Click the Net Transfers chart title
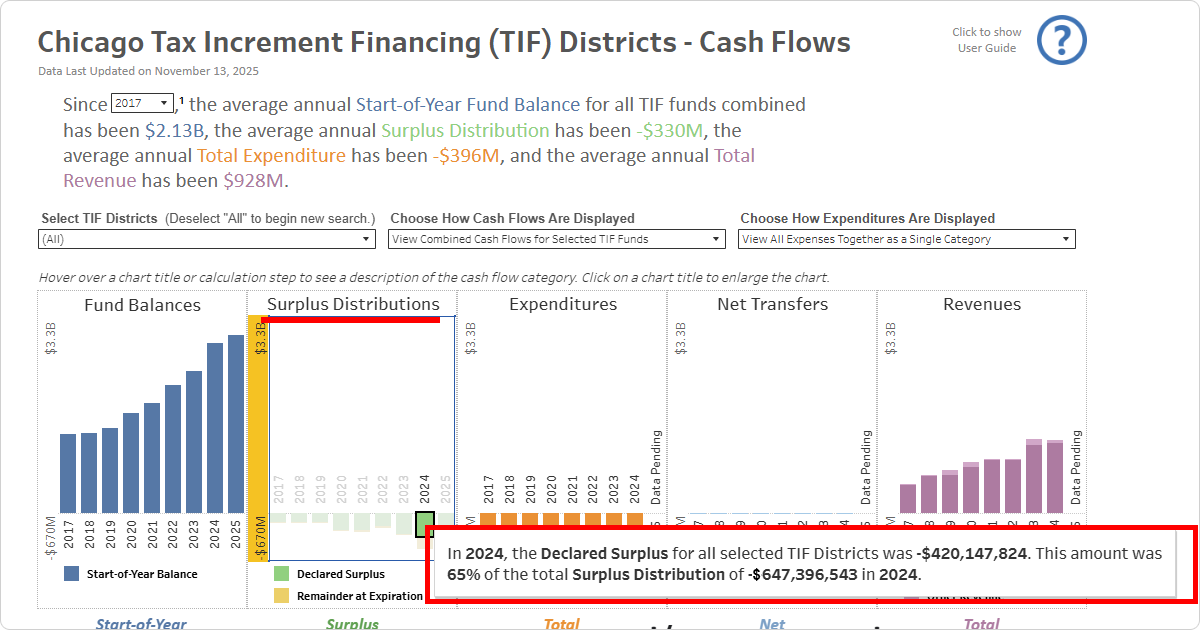The width and height of the screenshot is (1200, 630). (771, 304)
